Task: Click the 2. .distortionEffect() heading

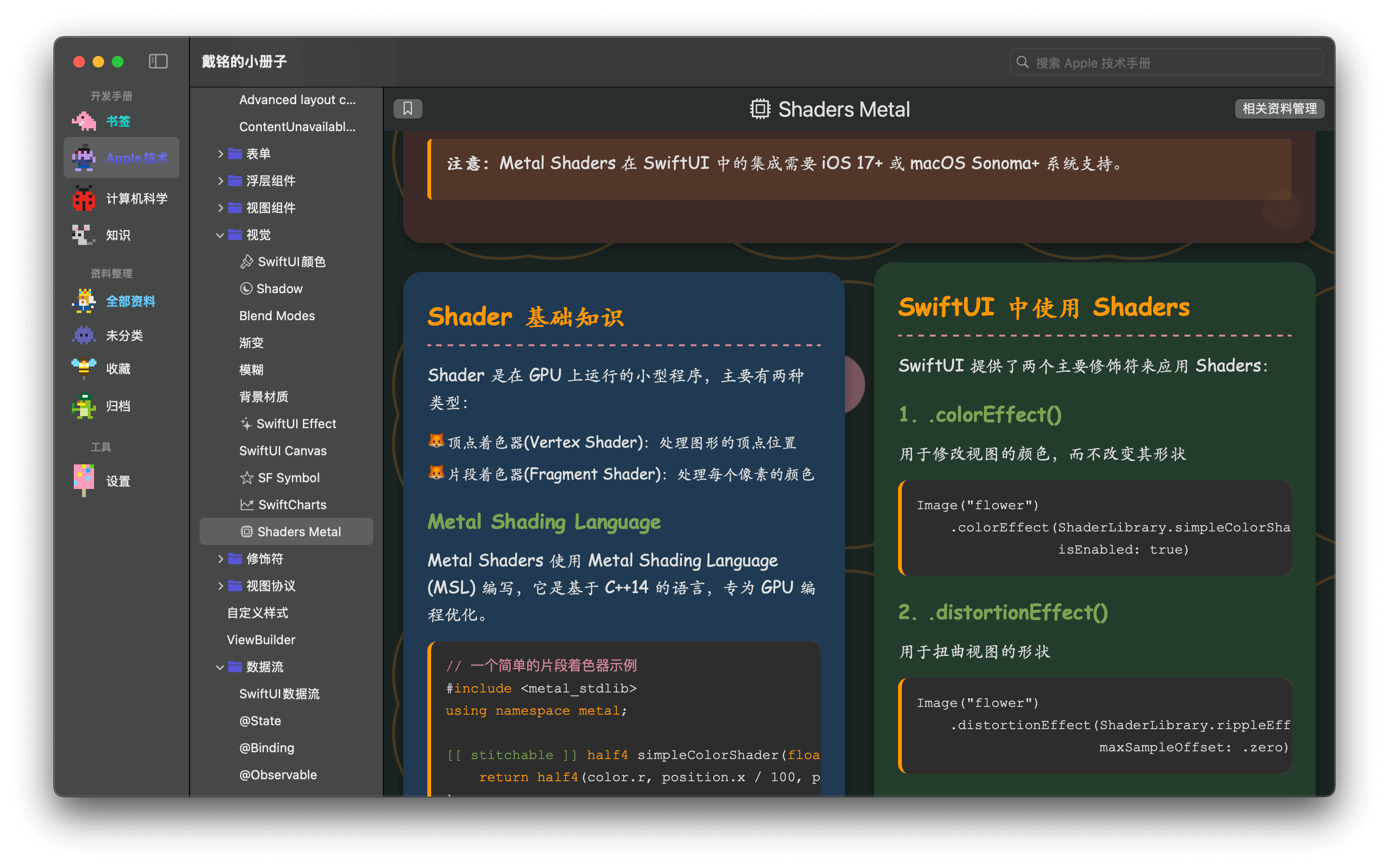Action: click(x=1003, y=612)
